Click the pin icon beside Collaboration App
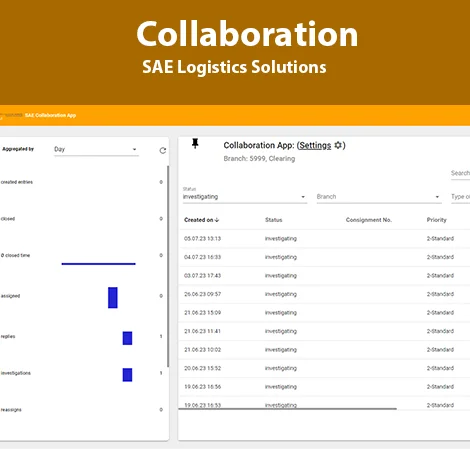This screenshot has width=470, height=450. click(x=195, y=143)
